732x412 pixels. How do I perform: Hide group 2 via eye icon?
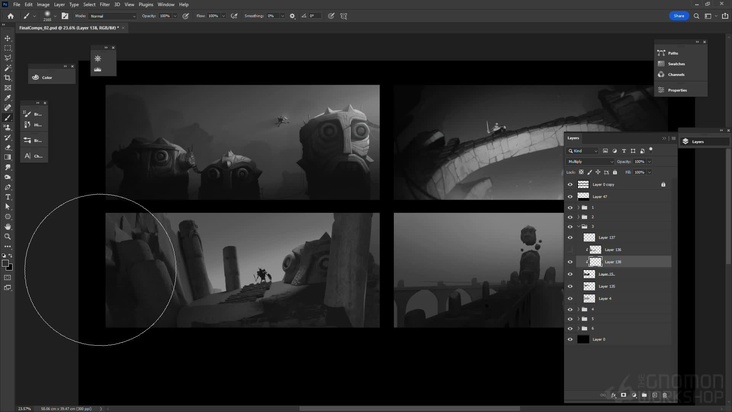570,217
